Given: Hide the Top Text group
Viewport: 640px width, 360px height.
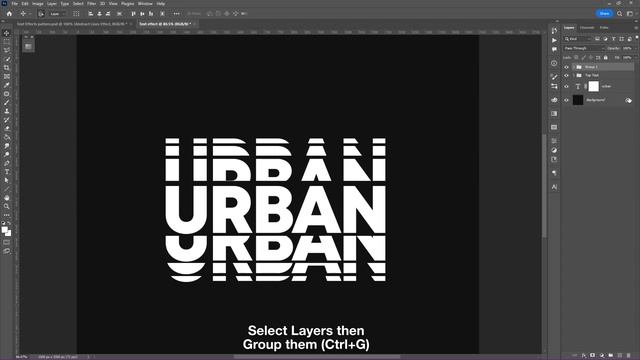Looking at the screenshot, I should pos(566,76).
